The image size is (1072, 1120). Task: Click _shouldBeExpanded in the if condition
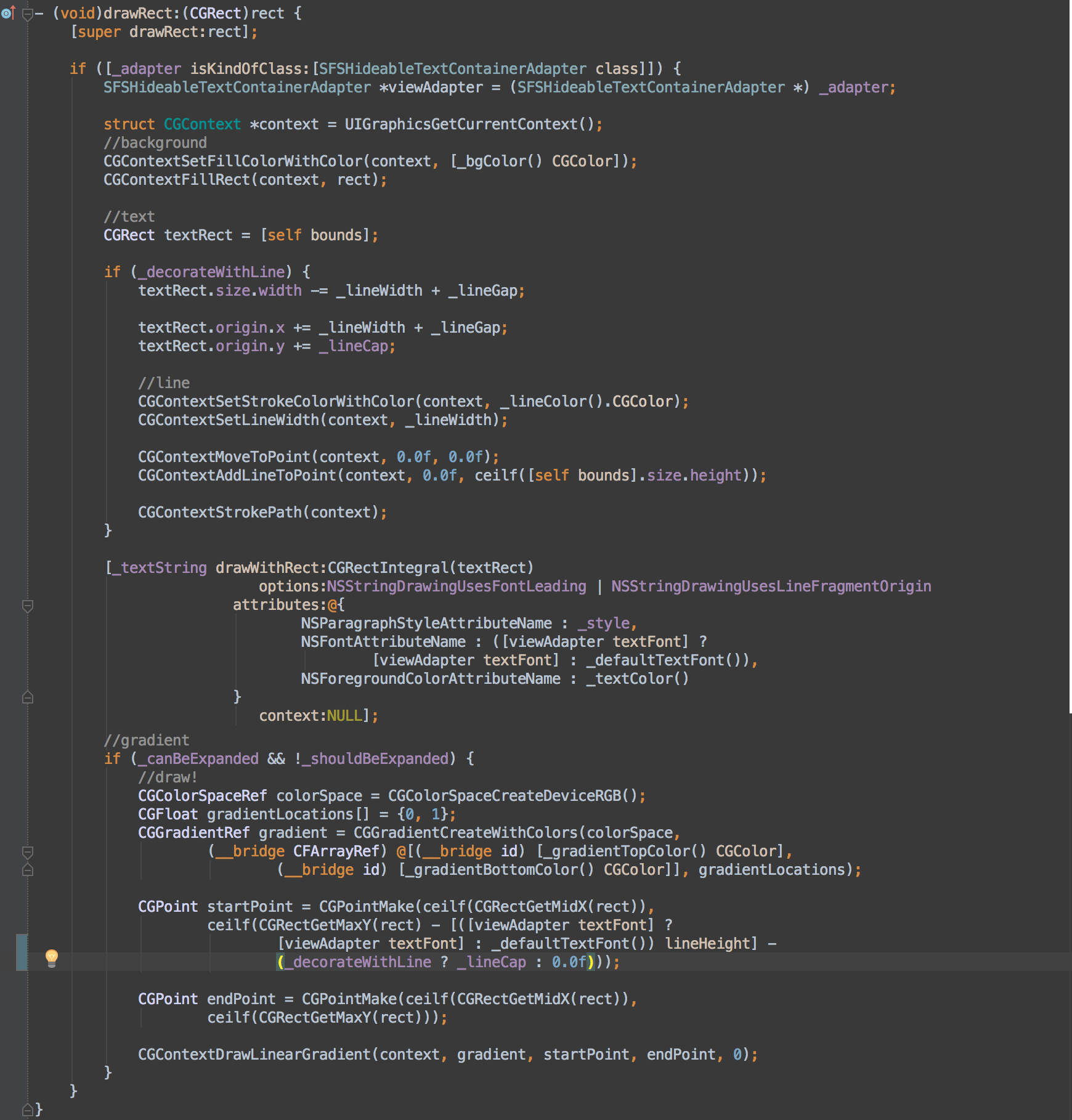375,759
